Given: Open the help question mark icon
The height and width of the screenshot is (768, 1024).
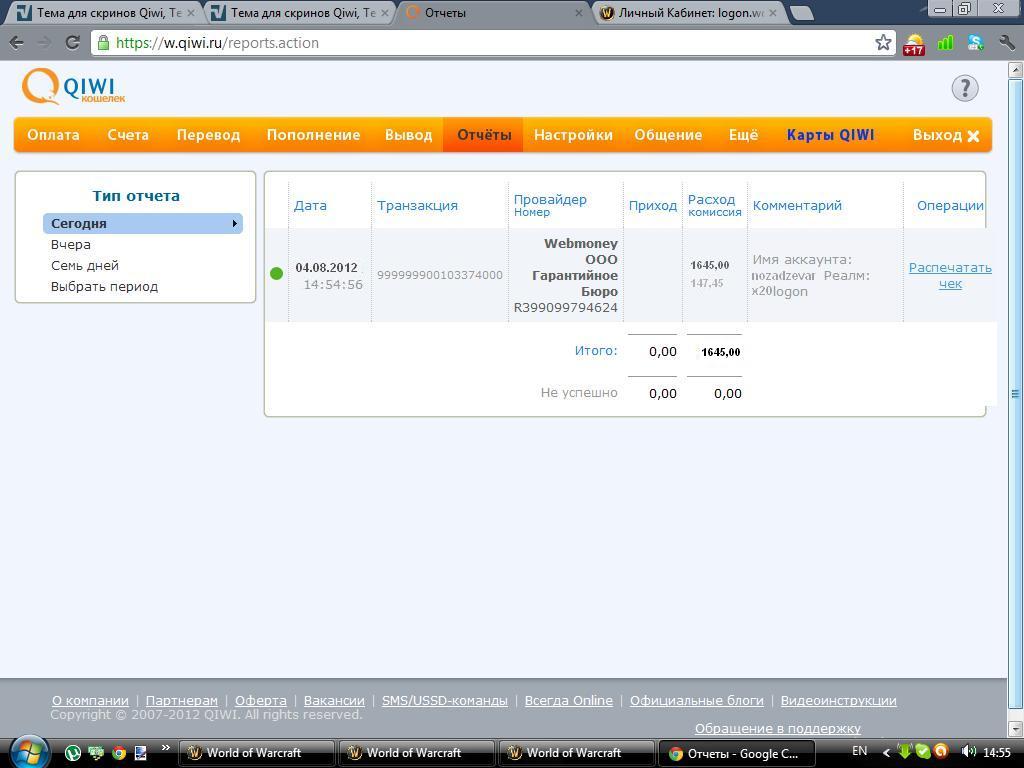Looking at the screenshot, I should 964,88.
